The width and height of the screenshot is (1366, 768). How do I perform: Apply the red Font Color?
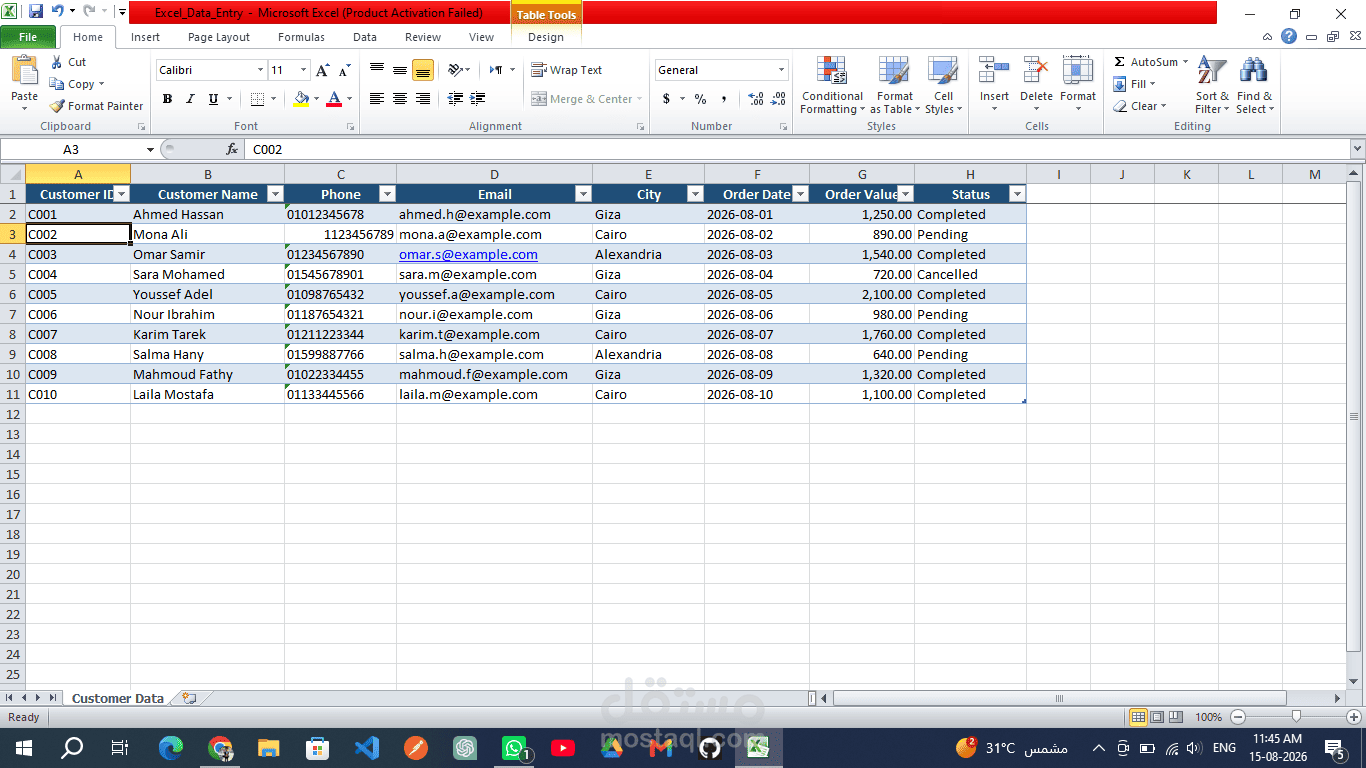[x=334, y=99]
